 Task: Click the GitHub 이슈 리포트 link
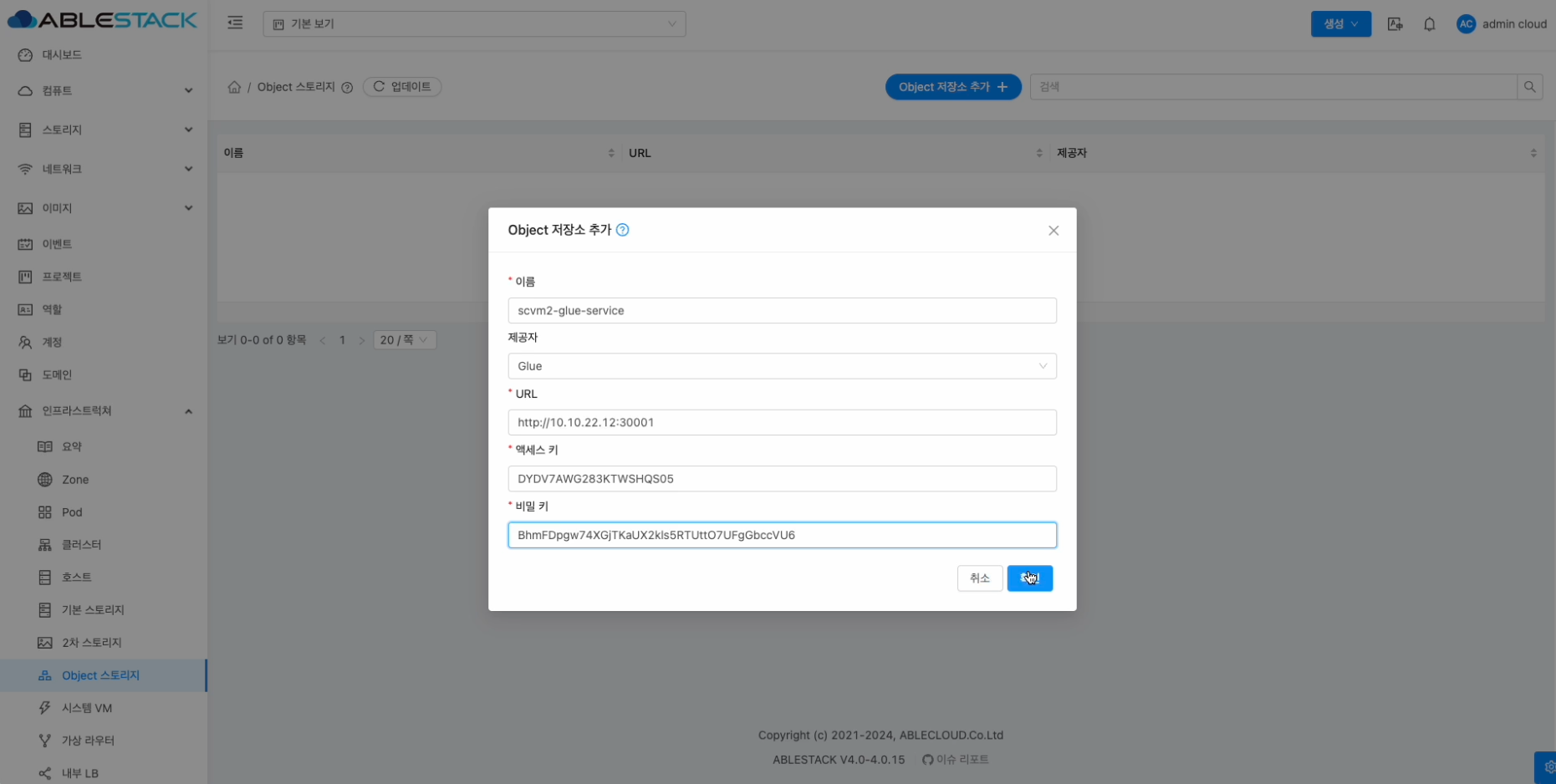955,759
